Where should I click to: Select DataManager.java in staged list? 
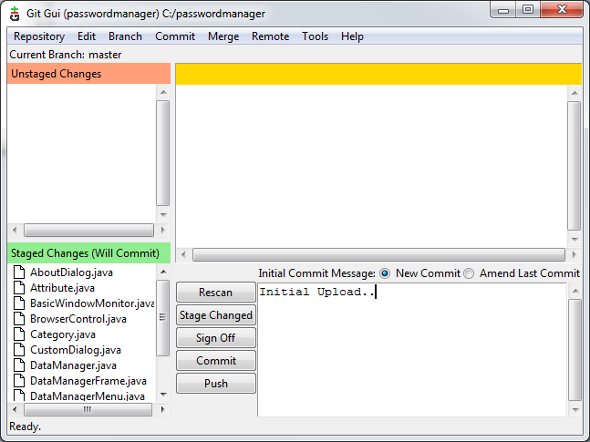[73, 365]
